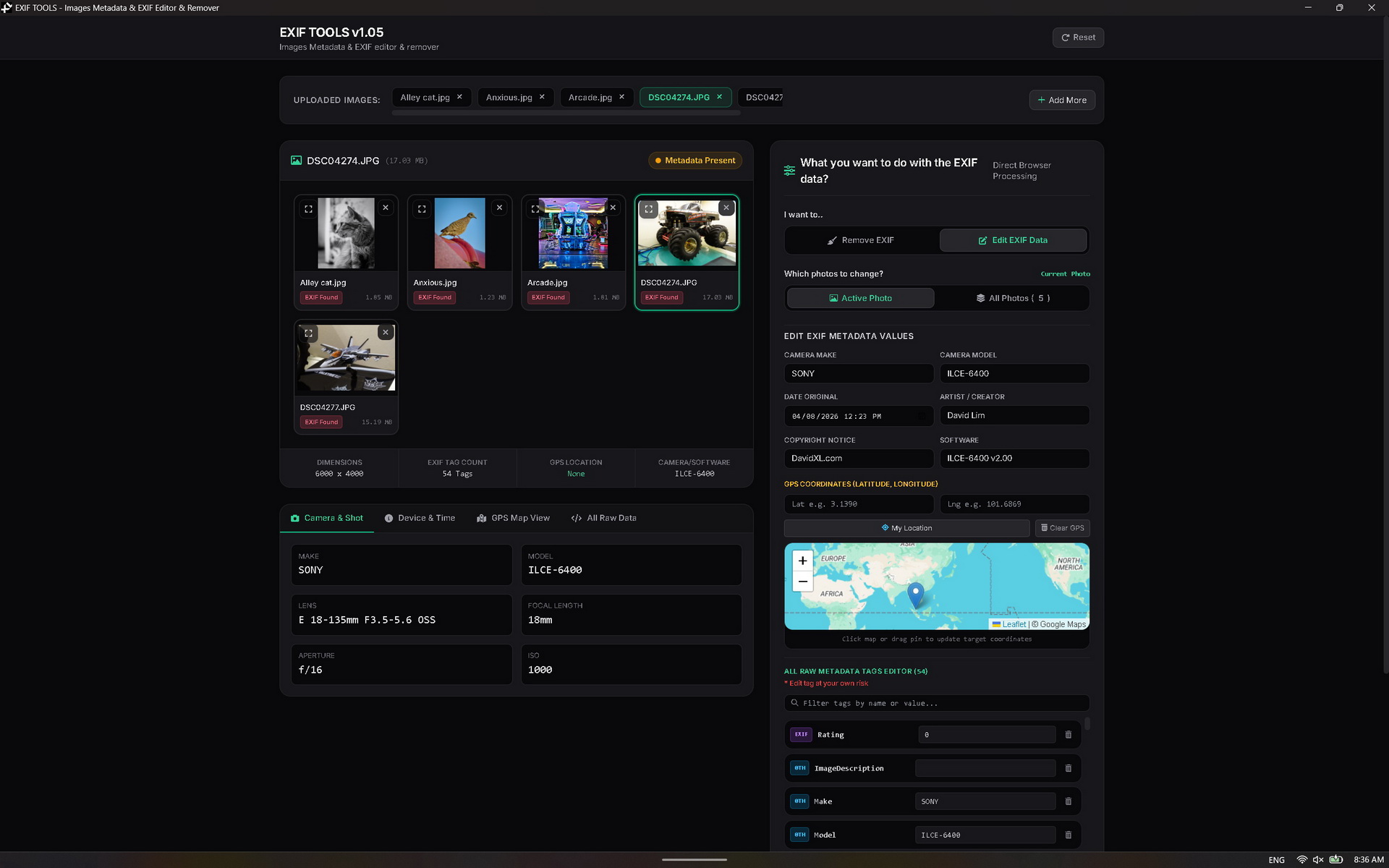Edit the Artist / Creator field
The width and height of the screenshot is (1389, 868).
pos(1014,415)
